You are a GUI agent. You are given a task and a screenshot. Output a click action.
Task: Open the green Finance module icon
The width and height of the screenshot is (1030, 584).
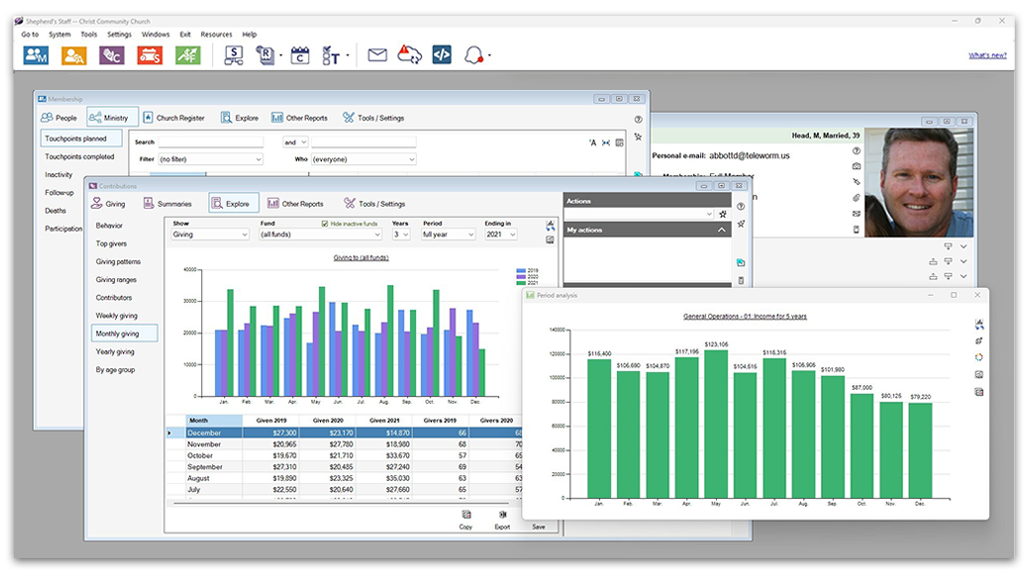tap(187, 56)
